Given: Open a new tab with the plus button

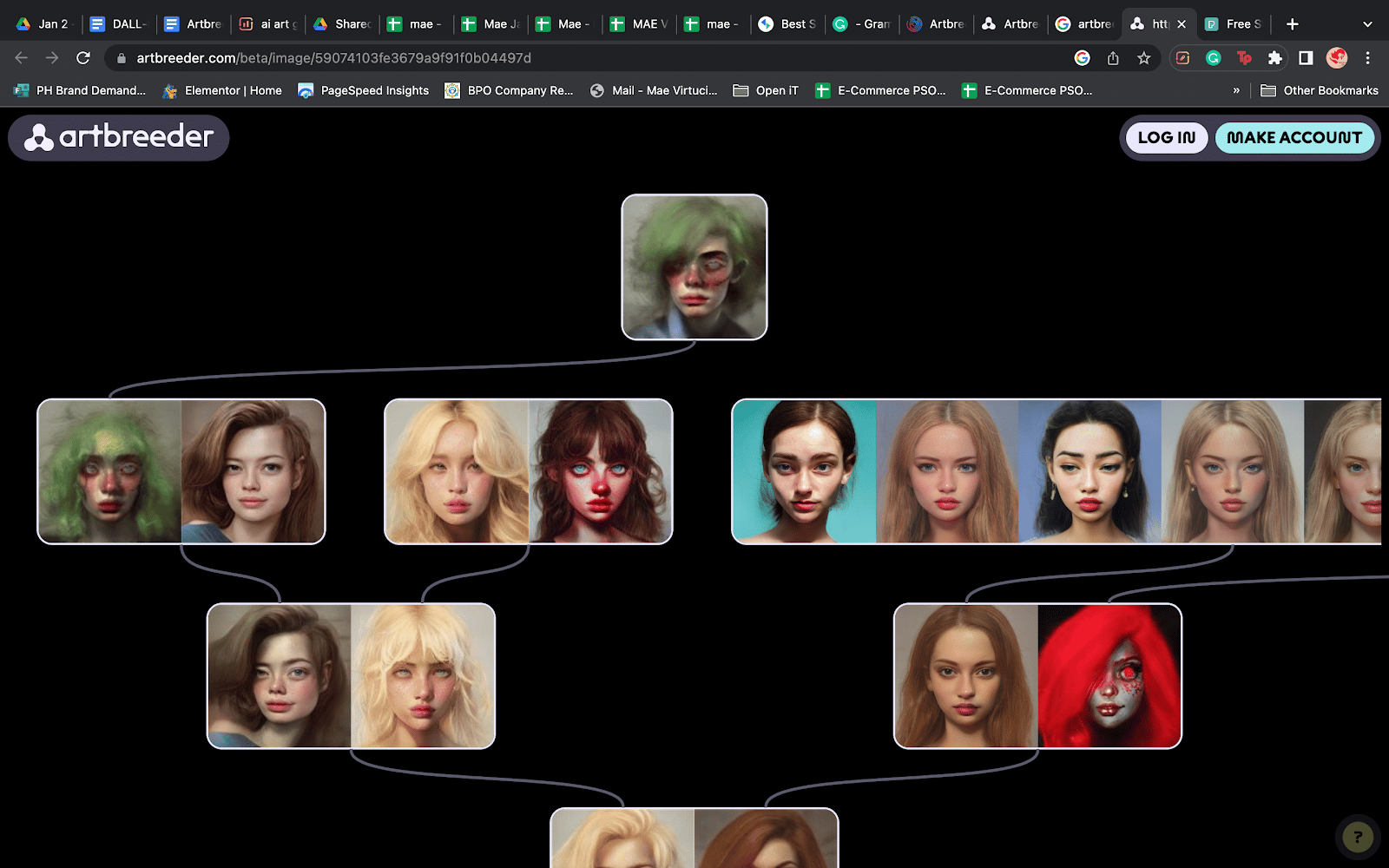Looking at the screenshot, I should point(1292,24).
